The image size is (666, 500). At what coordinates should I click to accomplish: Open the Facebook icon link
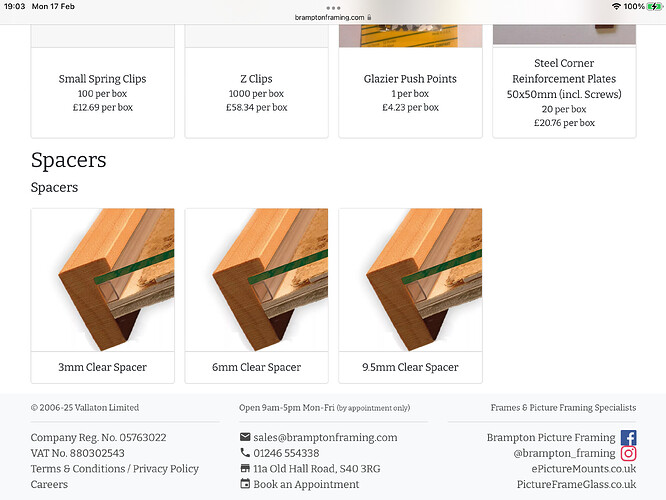pos(628,438)
